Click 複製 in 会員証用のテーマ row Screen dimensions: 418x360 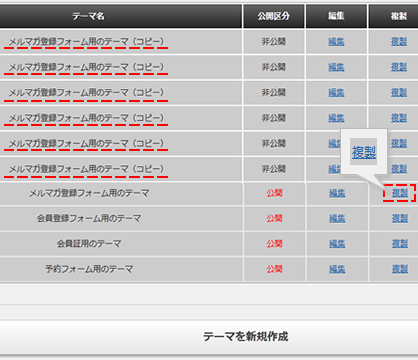400,244
